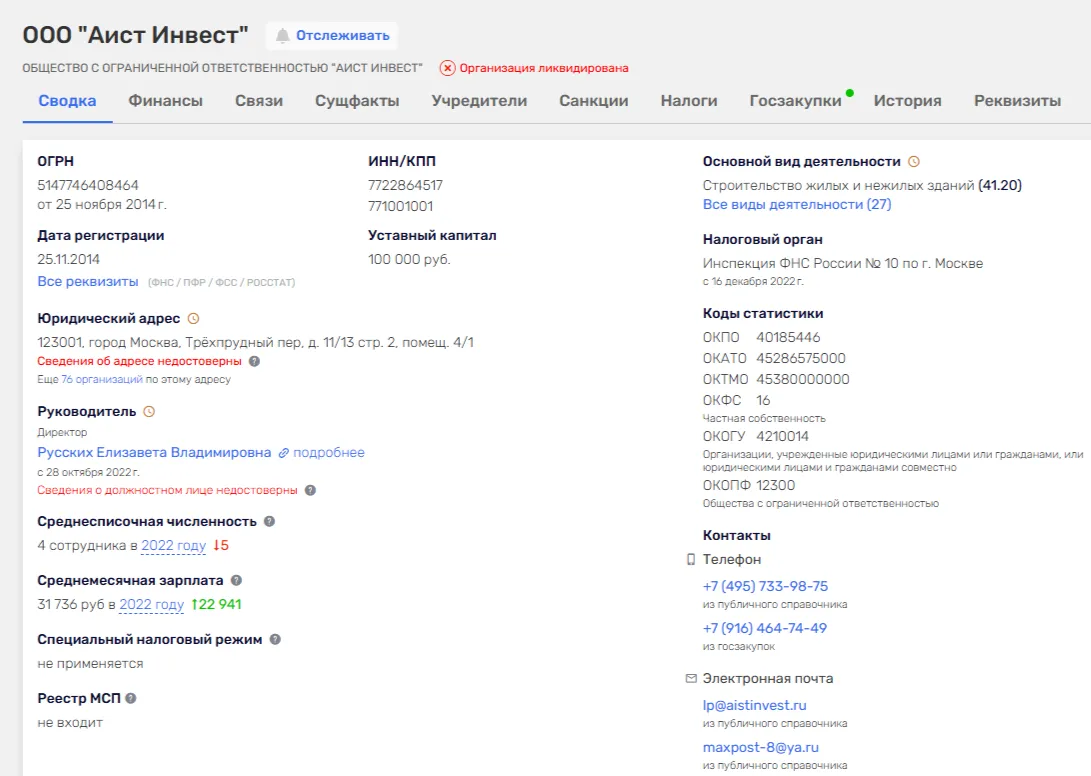Click clock icon next to Основной вид деятельности
The height and width of the screenshot is (776, 1091).
[x=914, y=161]
